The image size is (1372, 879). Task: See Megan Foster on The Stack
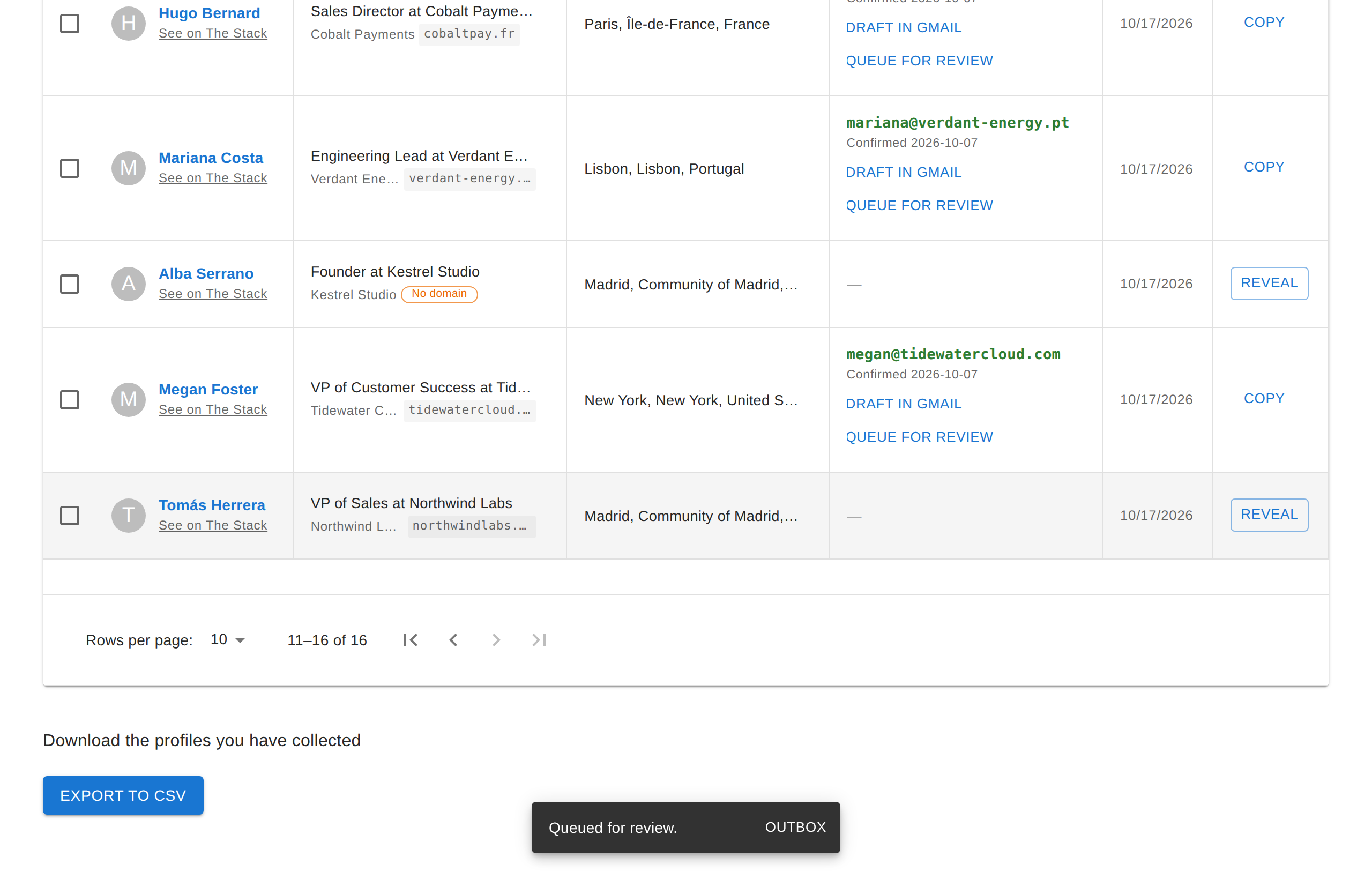pyautogui.click(x=213, y=409)
